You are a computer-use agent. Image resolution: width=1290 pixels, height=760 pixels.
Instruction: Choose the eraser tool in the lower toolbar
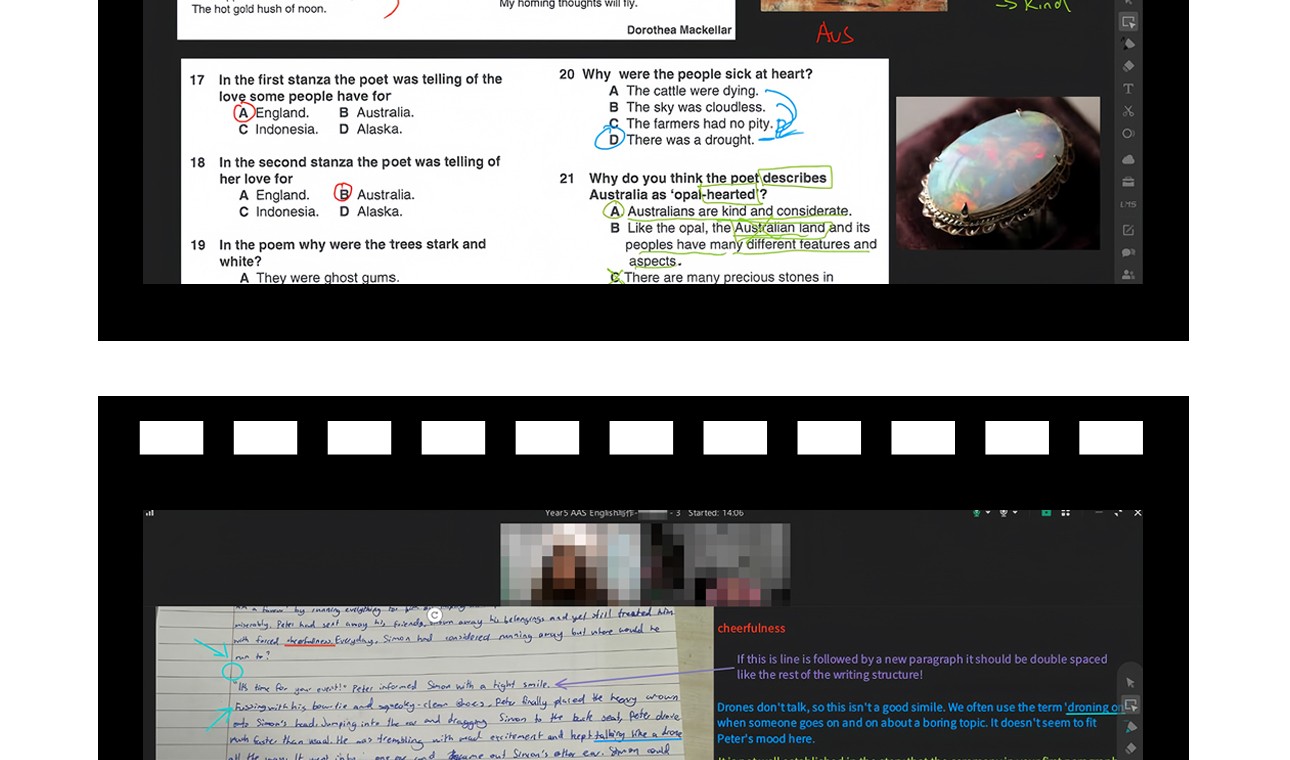[1130, 748]
